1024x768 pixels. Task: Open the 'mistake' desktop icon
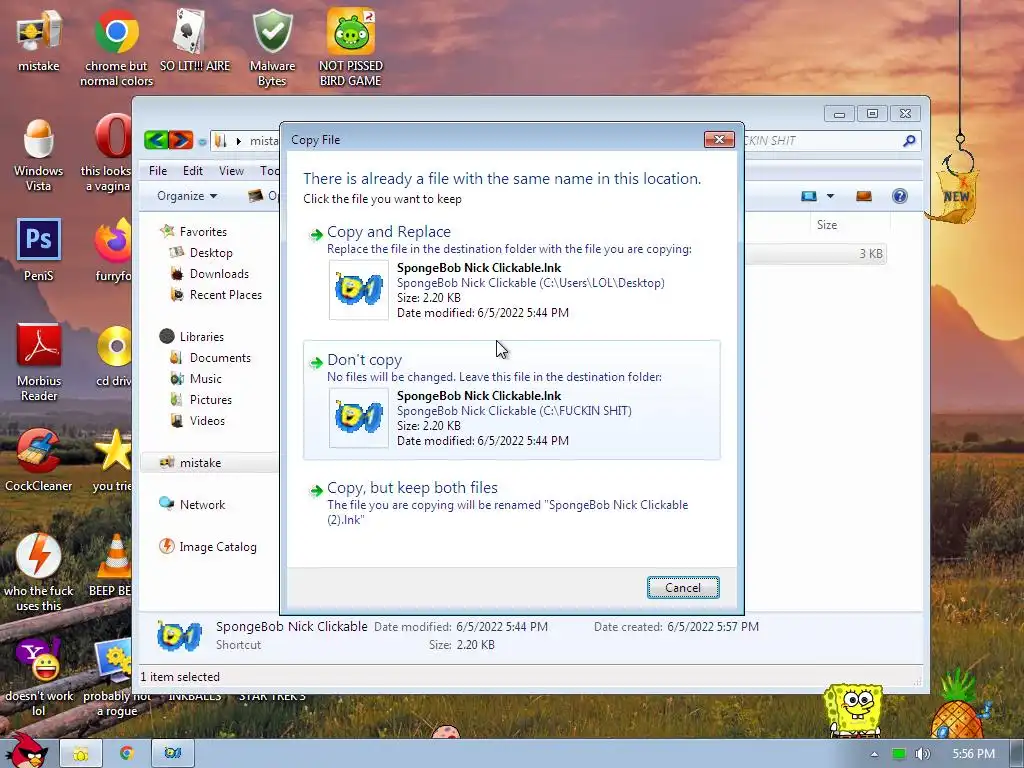[39, 40]
